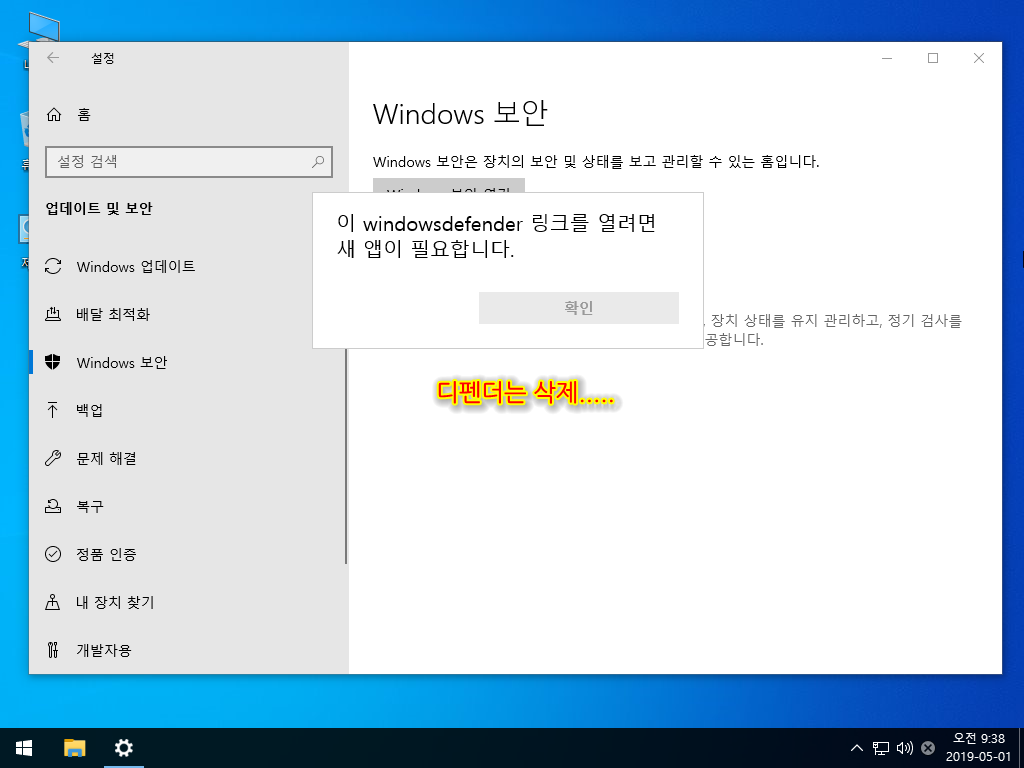Open 복구 via its recovery icon

pyautogui.click(x=53, y=506)
